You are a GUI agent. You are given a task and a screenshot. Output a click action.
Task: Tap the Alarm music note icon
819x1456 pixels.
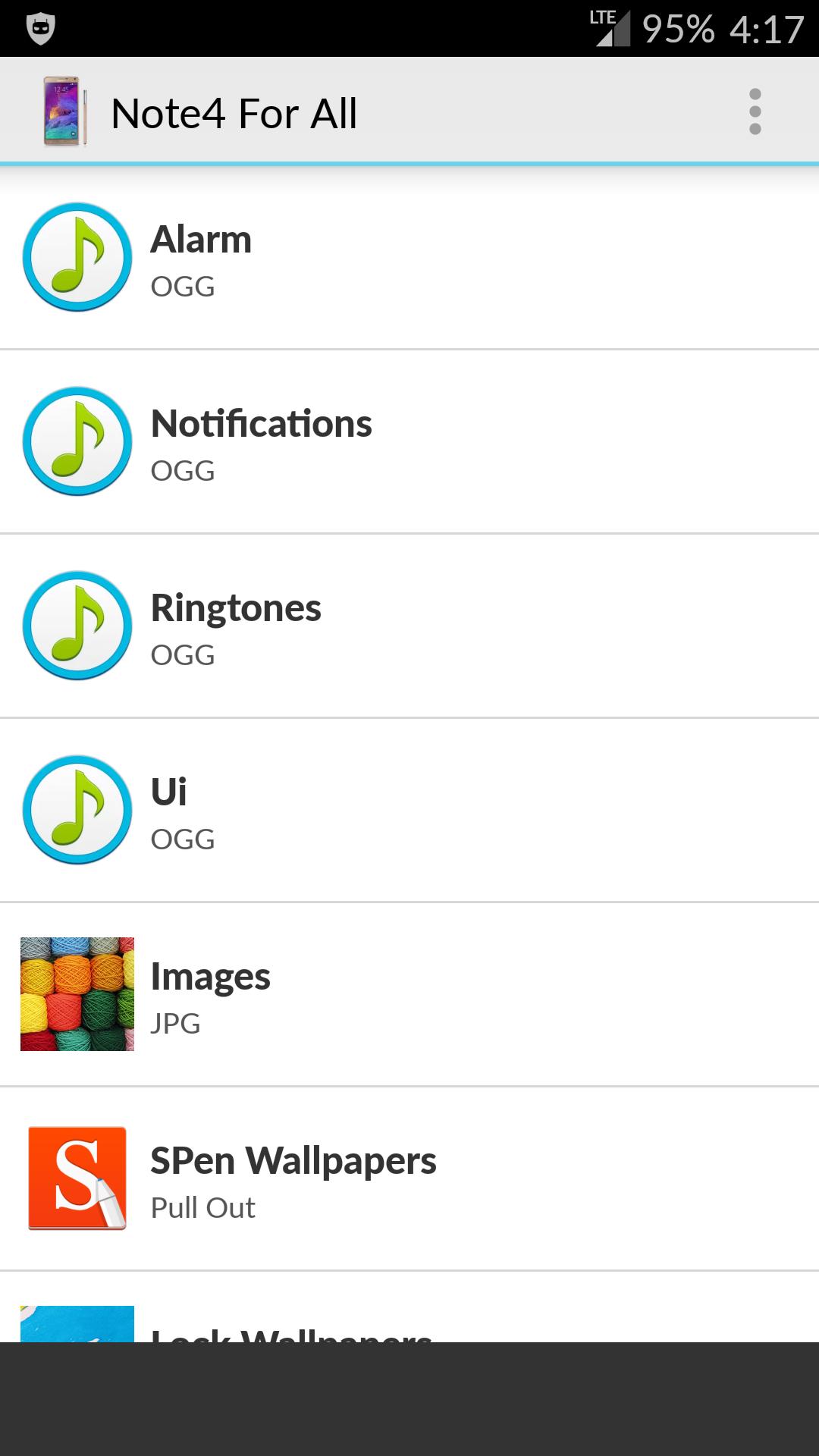pyautogui.click(x=77, y=257)
